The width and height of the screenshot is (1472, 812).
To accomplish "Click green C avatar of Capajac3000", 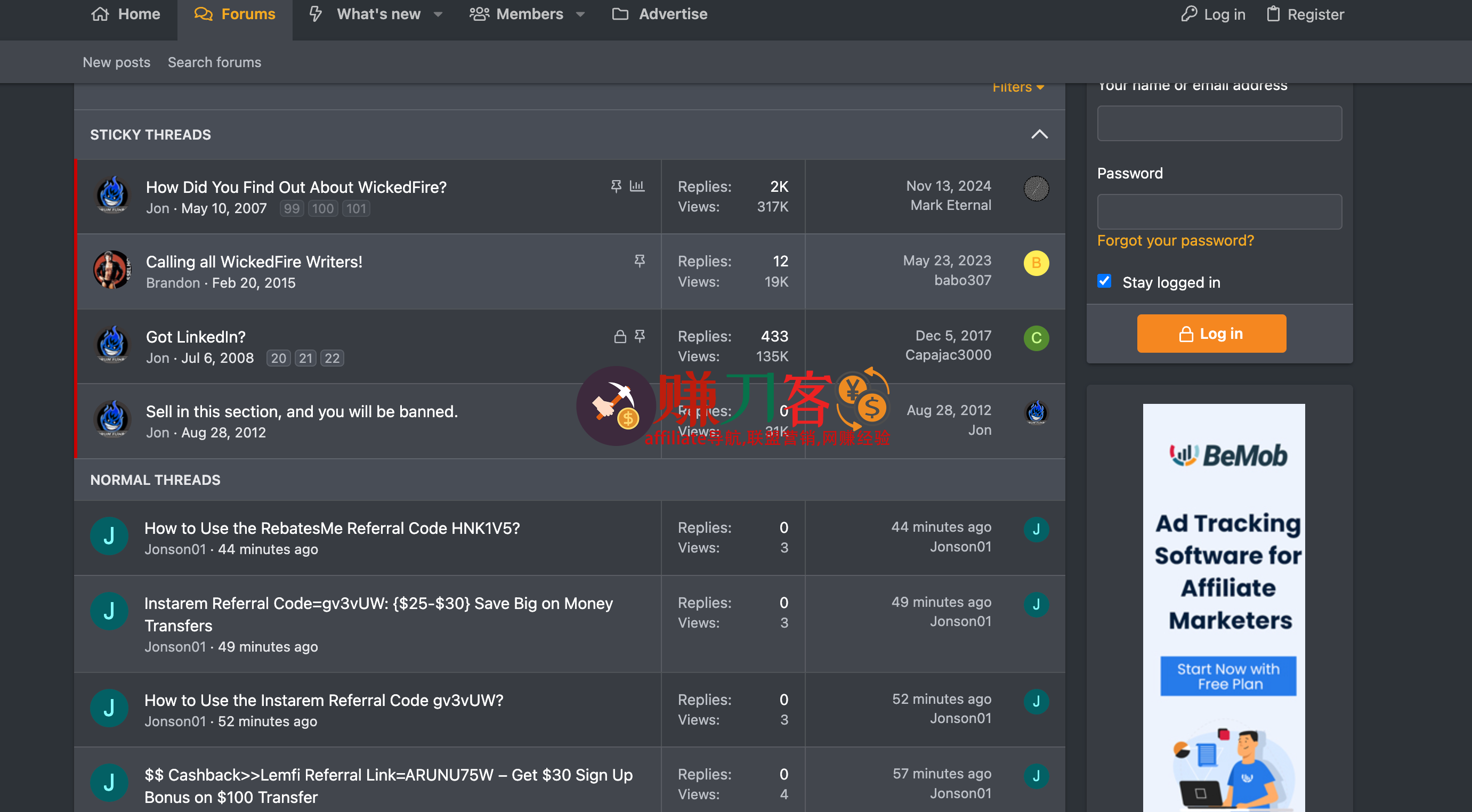I will [x=1036, y=338].
